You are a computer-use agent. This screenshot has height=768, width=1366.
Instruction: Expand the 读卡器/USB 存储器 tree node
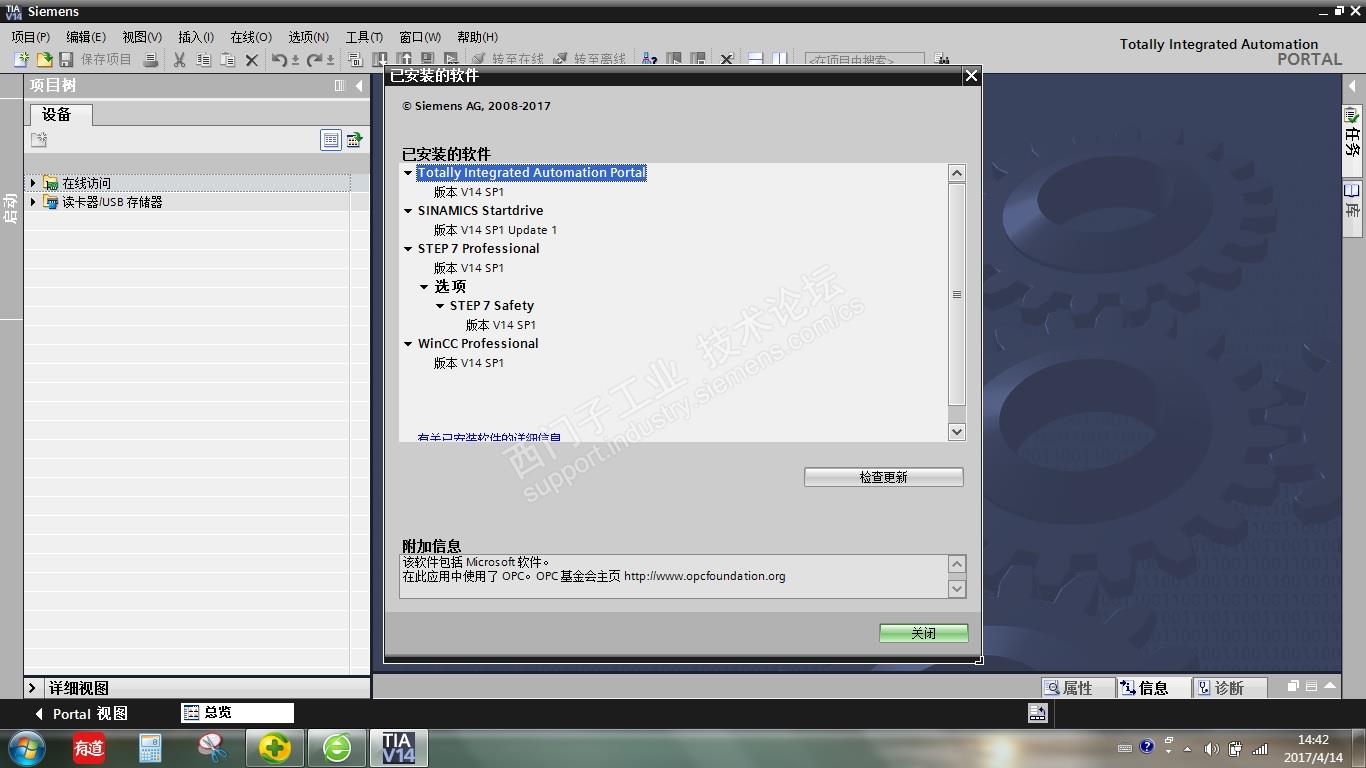33,202
